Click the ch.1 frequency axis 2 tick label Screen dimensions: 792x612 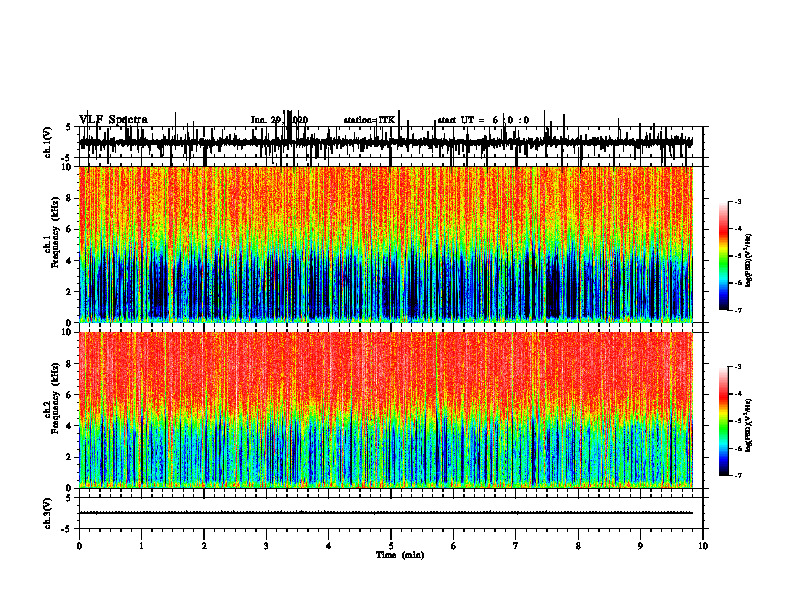pos(70,292)
